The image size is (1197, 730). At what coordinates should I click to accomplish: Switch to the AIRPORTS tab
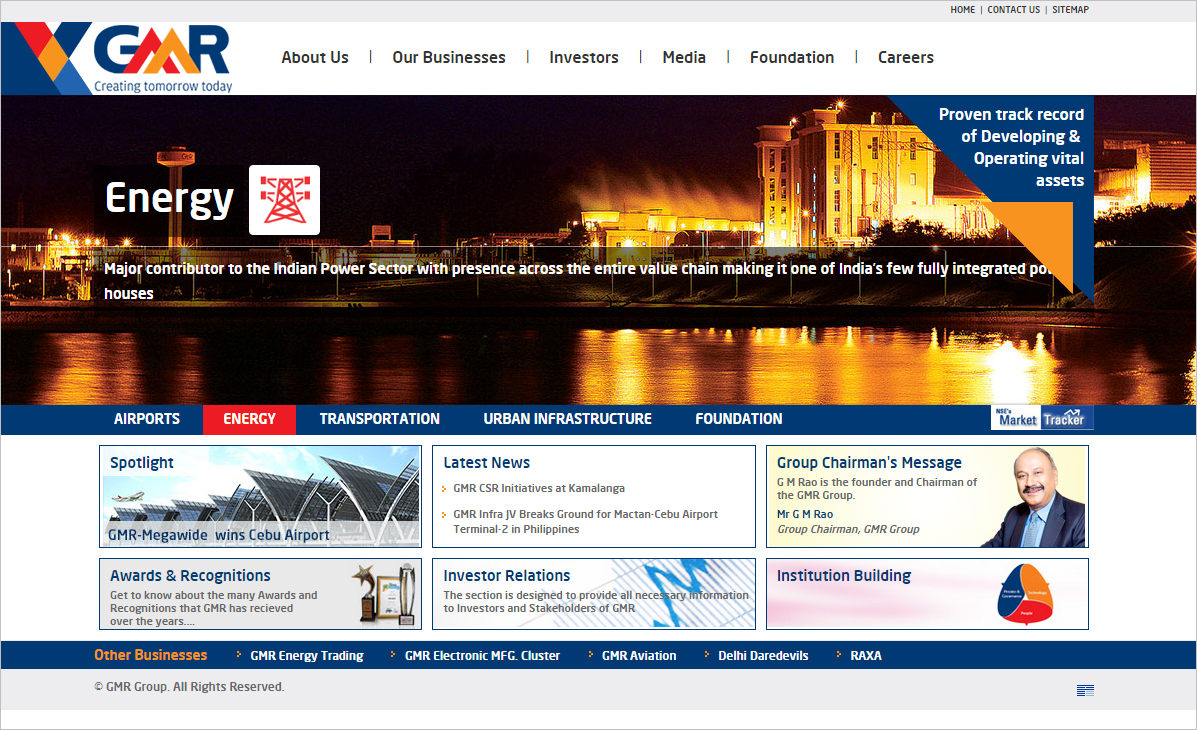click(x=147, y=419)
